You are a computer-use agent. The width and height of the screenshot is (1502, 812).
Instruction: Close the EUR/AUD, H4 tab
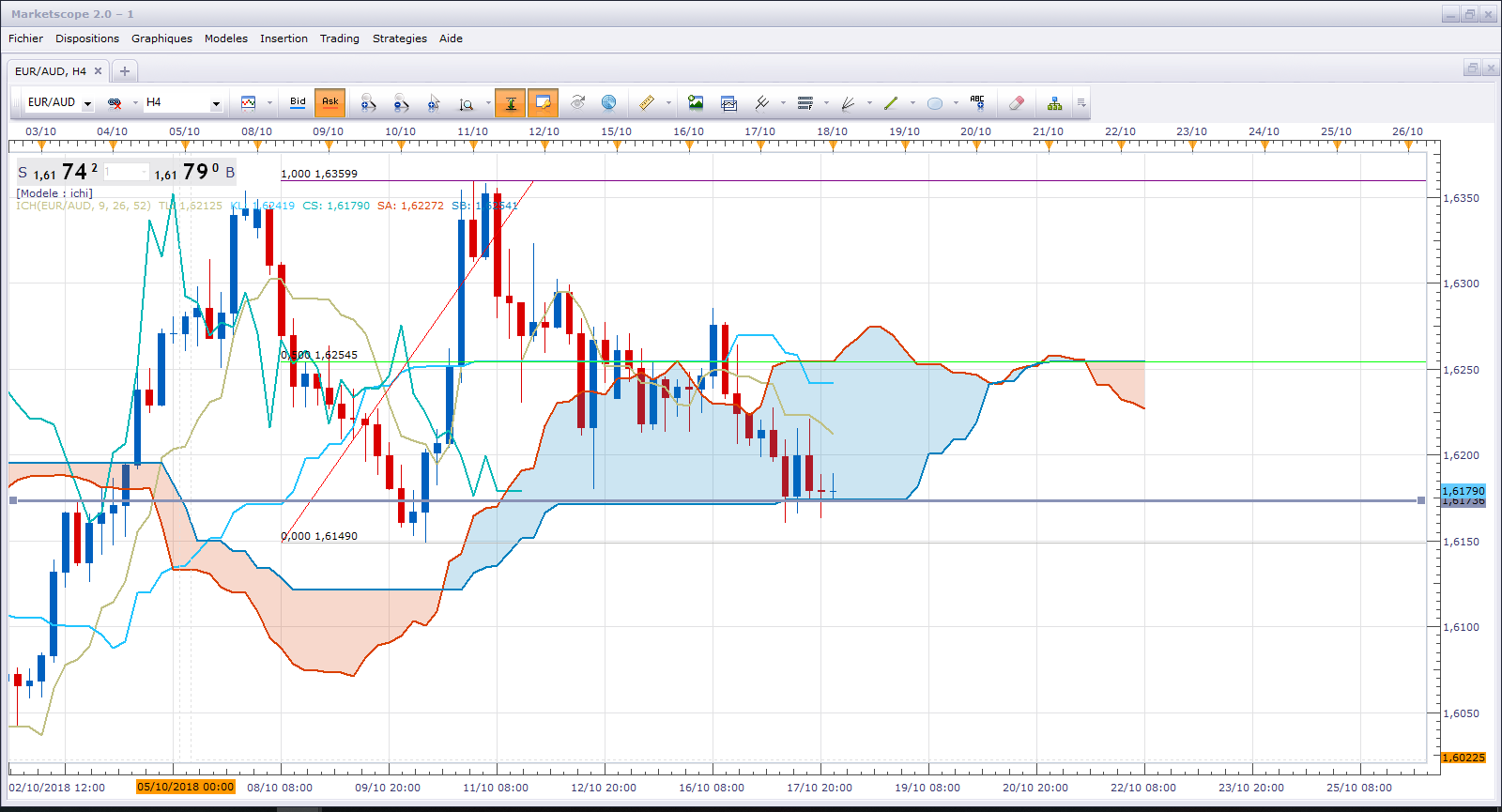coord(98,70)
